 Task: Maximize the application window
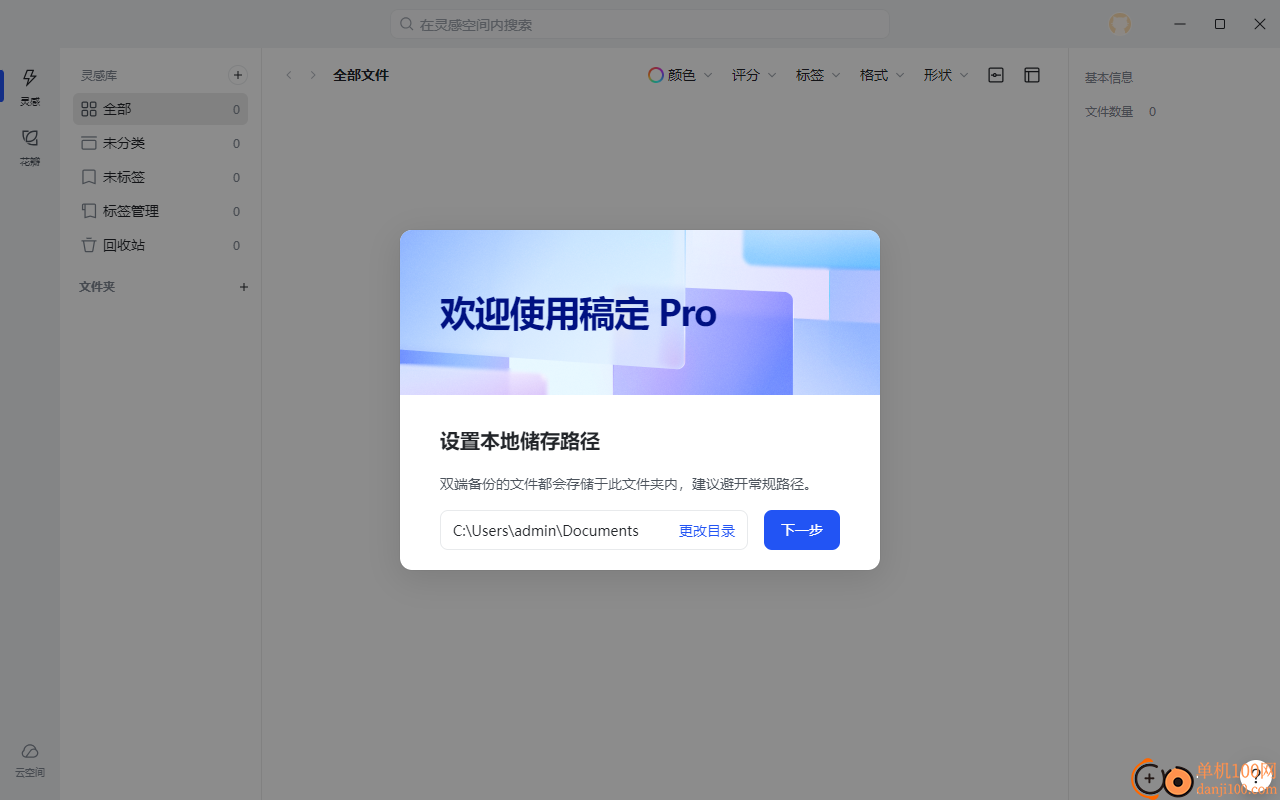[x=1220, y=24]
